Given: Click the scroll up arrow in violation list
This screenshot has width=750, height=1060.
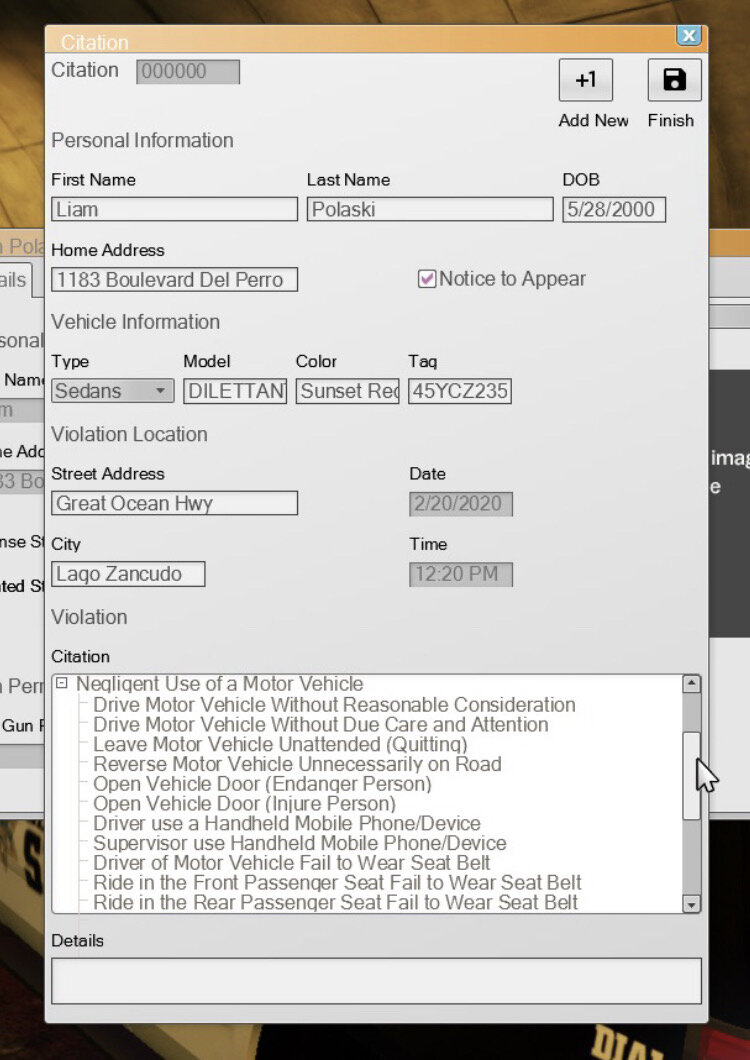Looking at the screenshot, I should [x=690, y=684].
